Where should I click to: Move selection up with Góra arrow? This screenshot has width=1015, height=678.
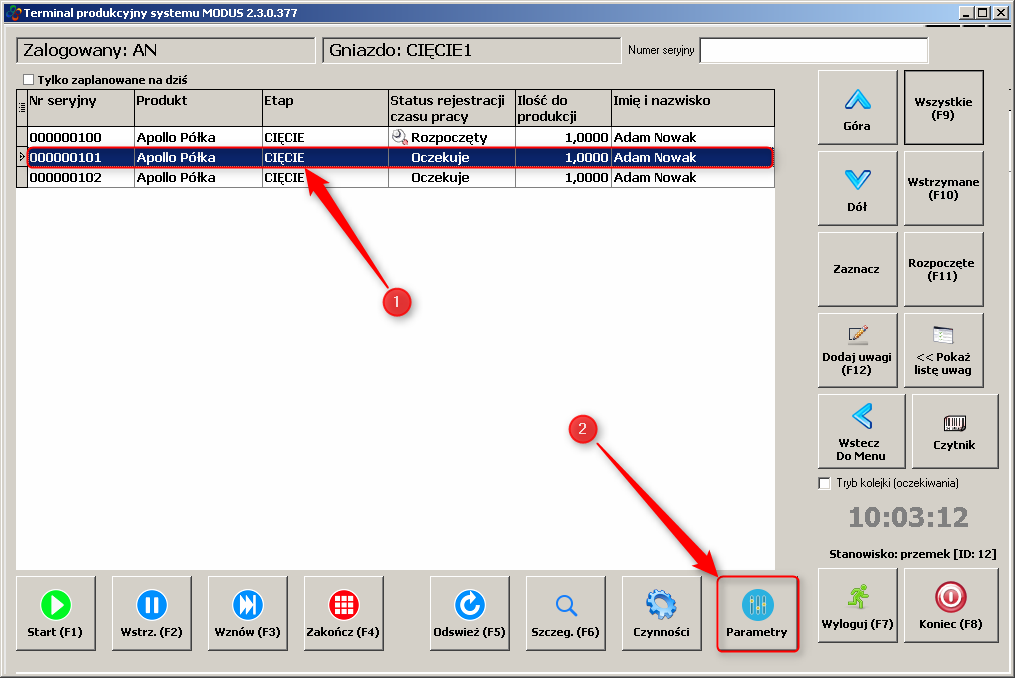click(x=857, y=108)
